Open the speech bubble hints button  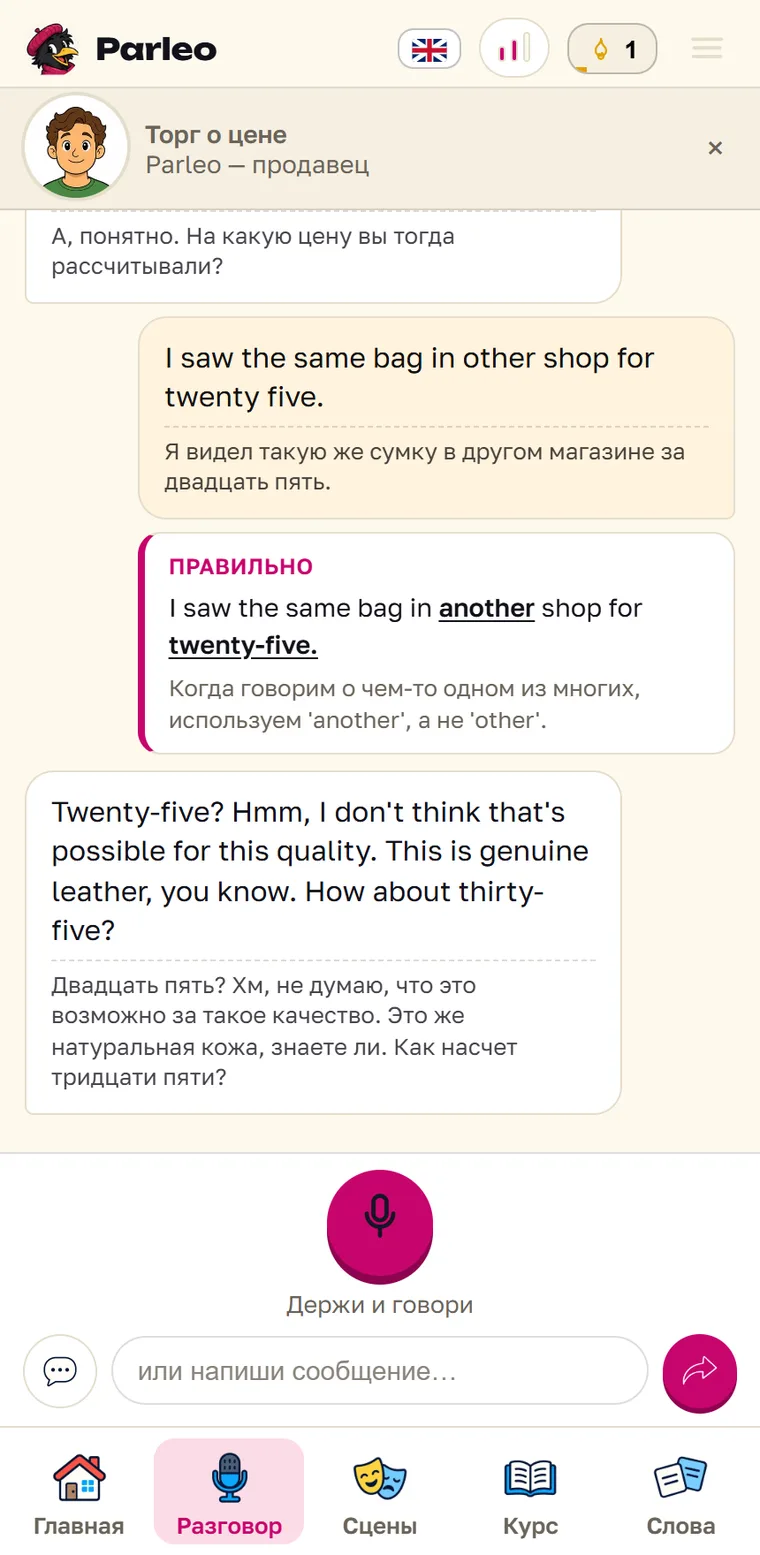60,1371
